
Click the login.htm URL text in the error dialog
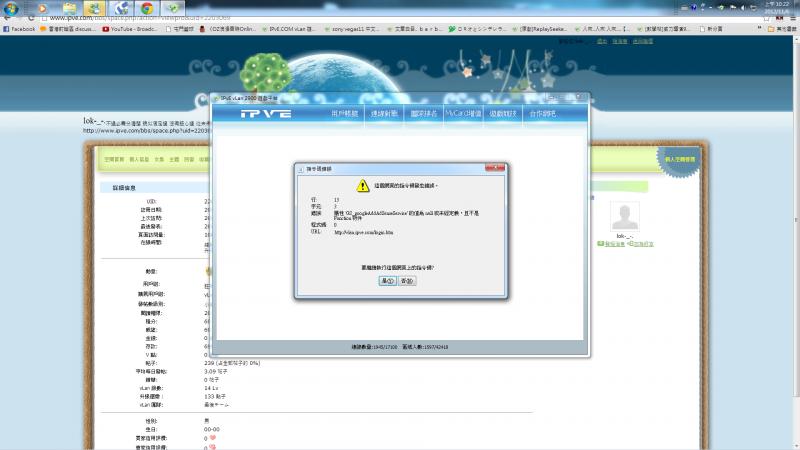coord(363,233)
